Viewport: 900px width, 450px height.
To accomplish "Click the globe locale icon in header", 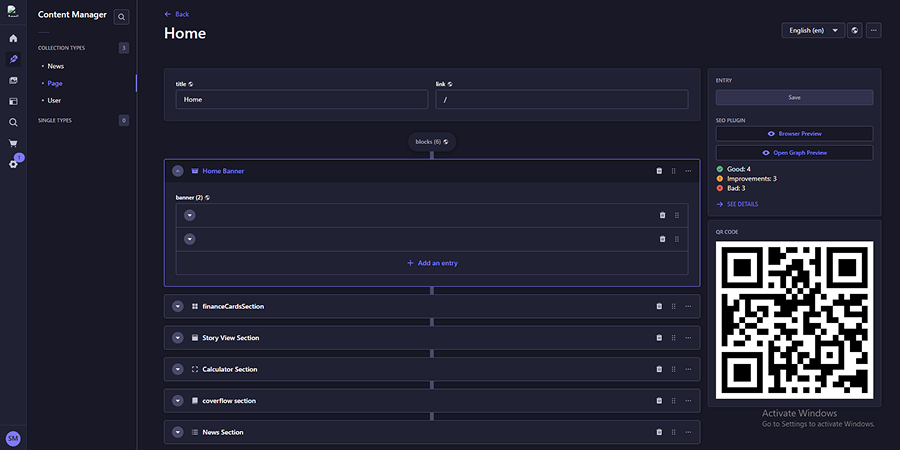I will coord(855,31).
